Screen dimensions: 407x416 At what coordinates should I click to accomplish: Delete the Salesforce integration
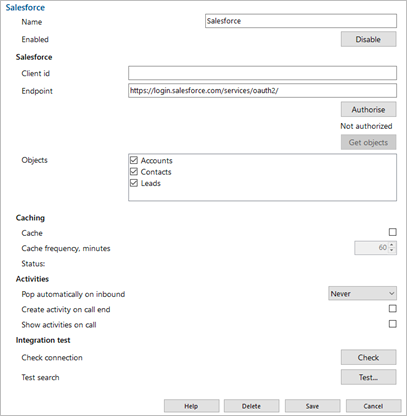point(251,406)
